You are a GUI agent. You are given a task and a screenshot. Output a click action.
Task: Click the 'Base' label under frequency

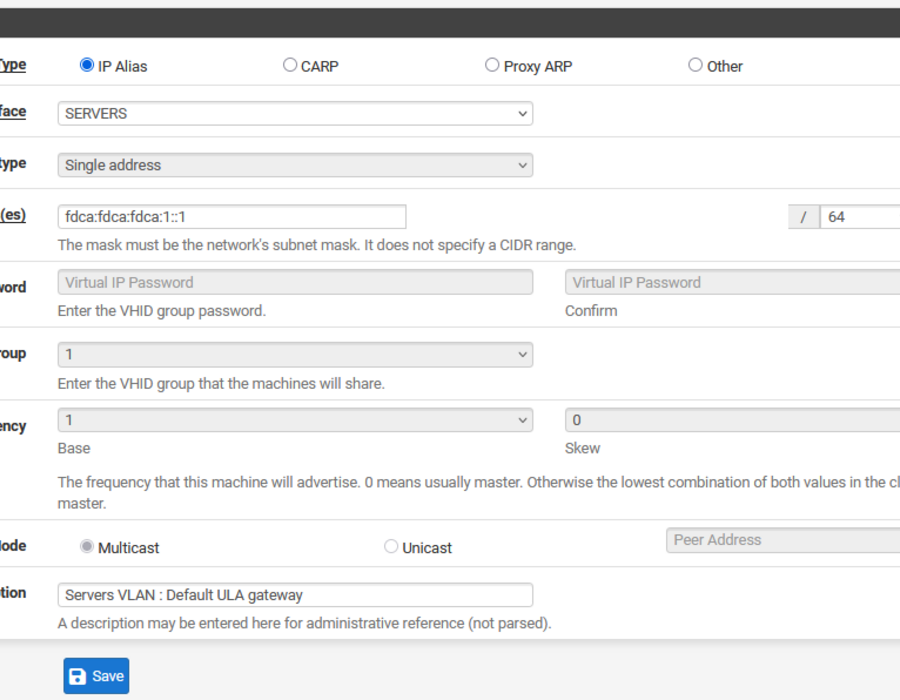click(x=74, y=448)
